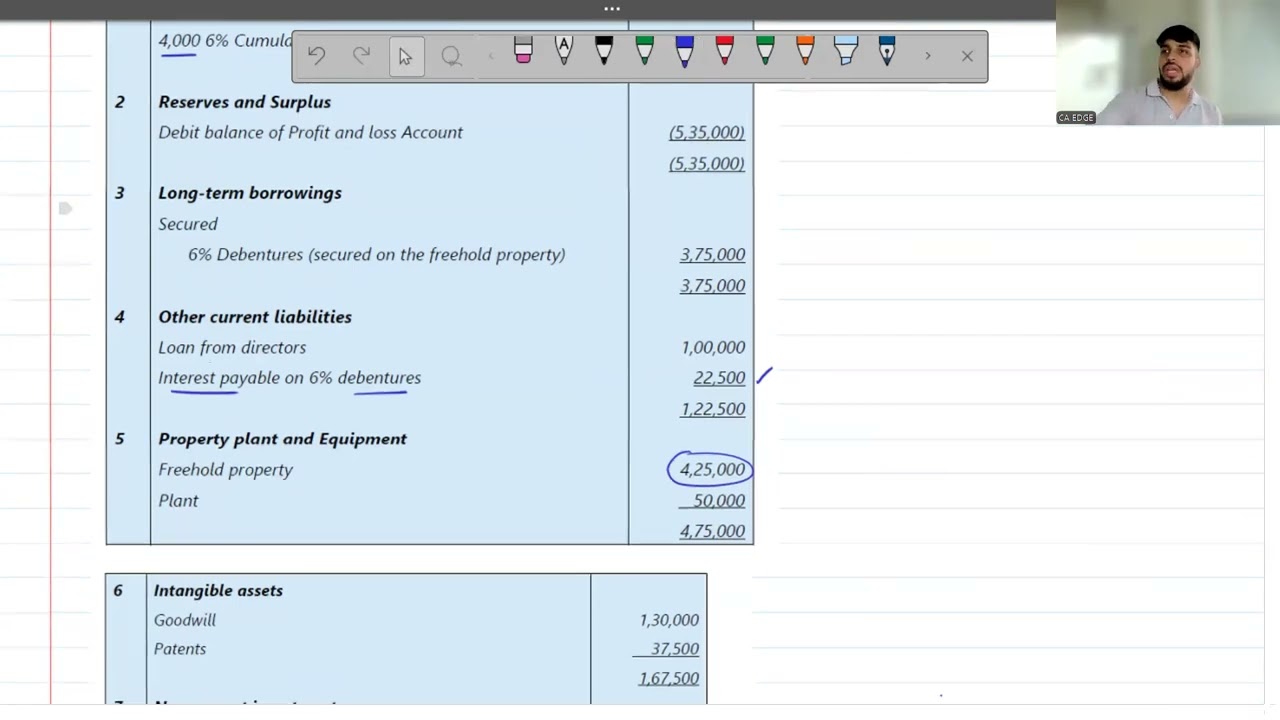
Task: Click the Property plant and Equipment heading
Action: tap(282, 439)
